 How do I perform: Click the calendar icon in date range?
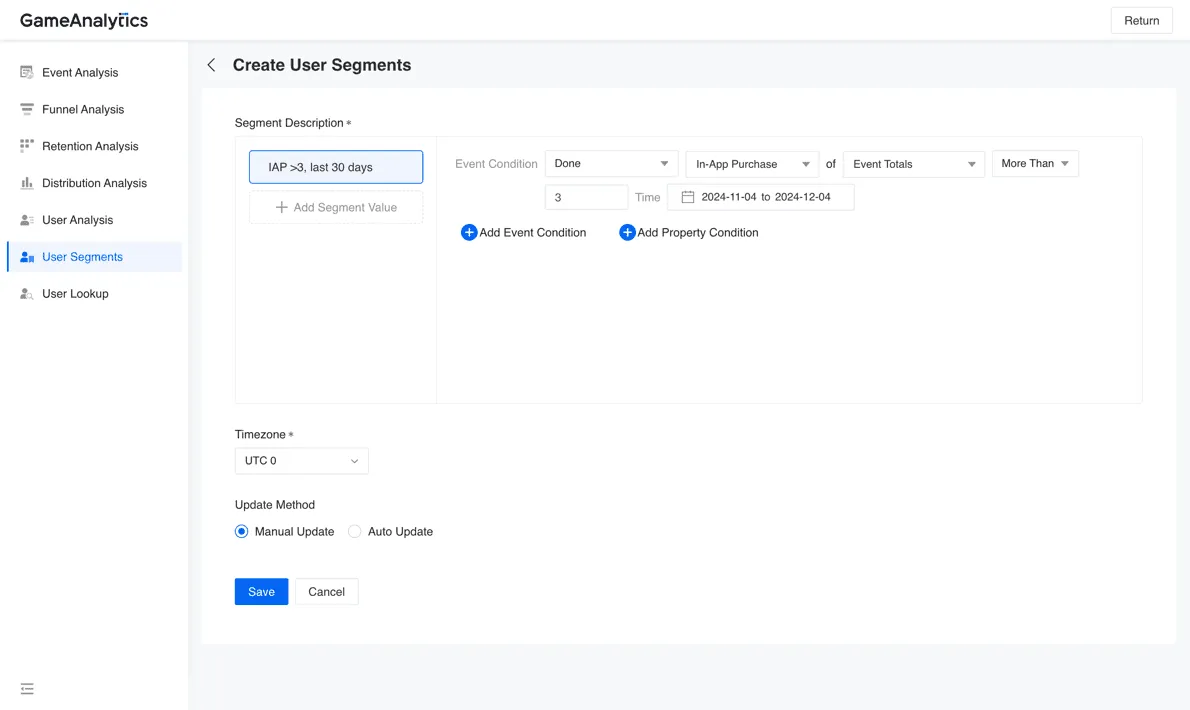688,197
